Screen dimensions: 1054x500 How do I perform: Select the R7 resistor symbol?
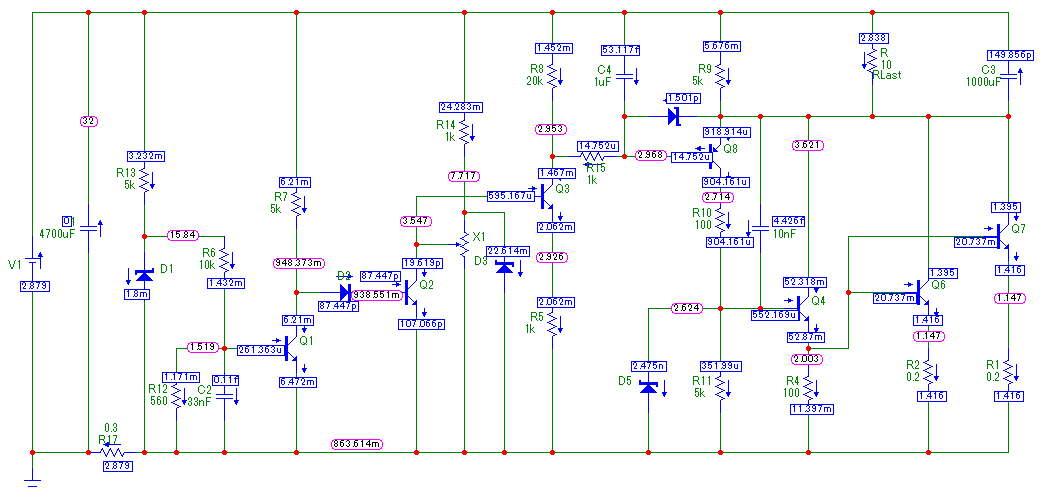point(296,202)
